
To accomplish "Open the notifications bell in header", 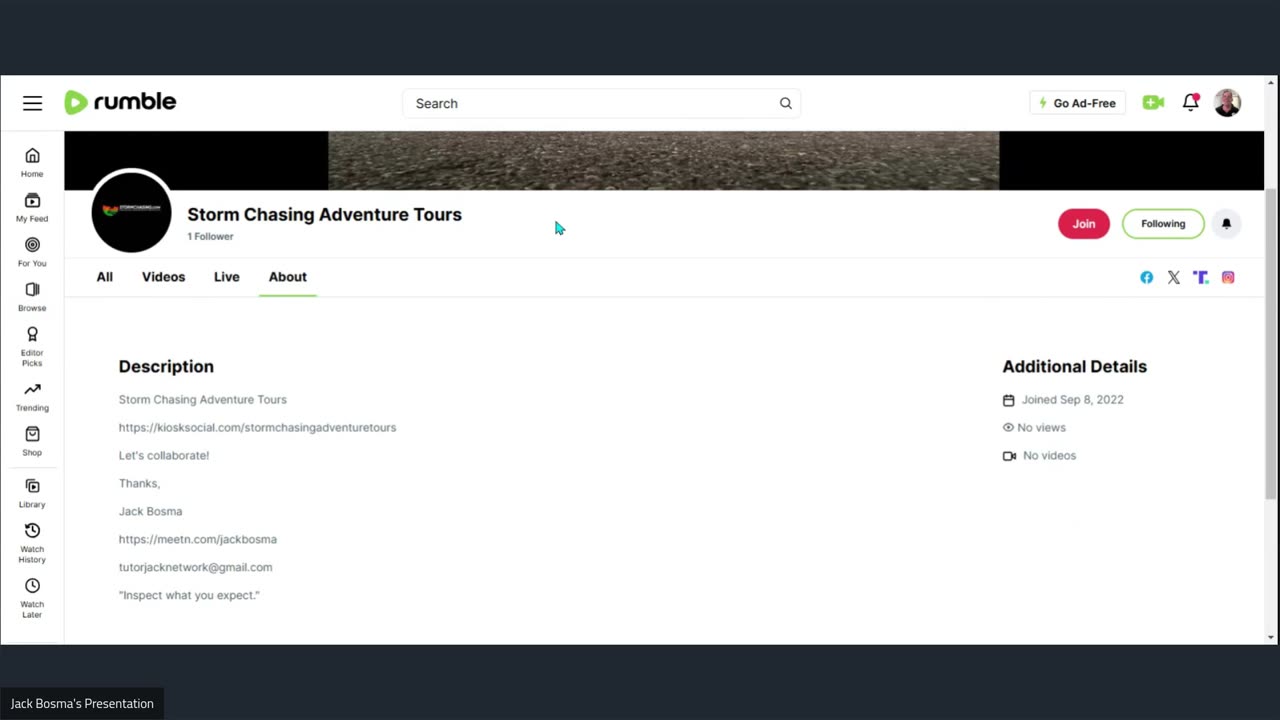I will coord(1190,102).
